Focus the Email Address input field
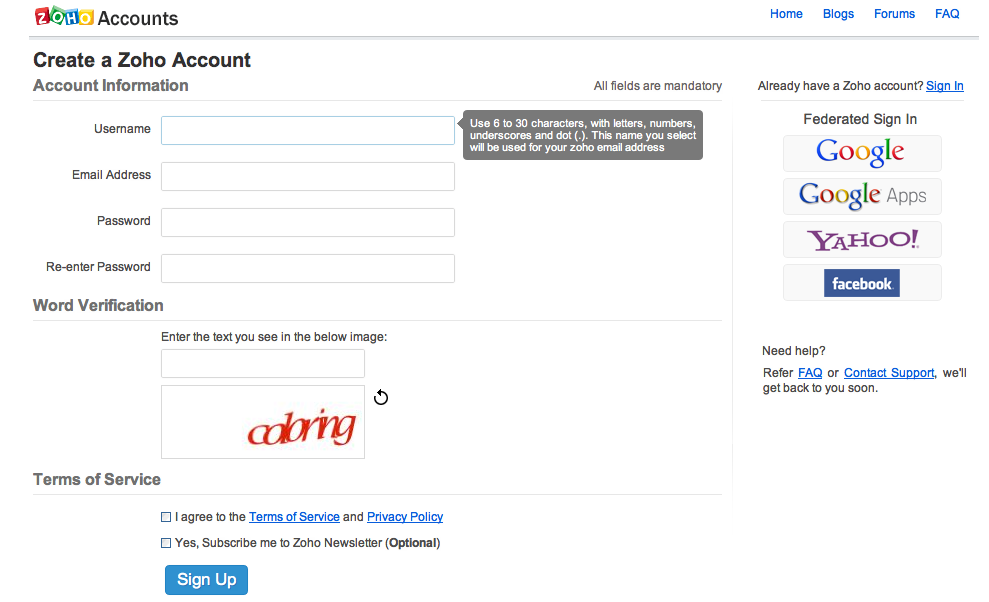 coord(308,176)
